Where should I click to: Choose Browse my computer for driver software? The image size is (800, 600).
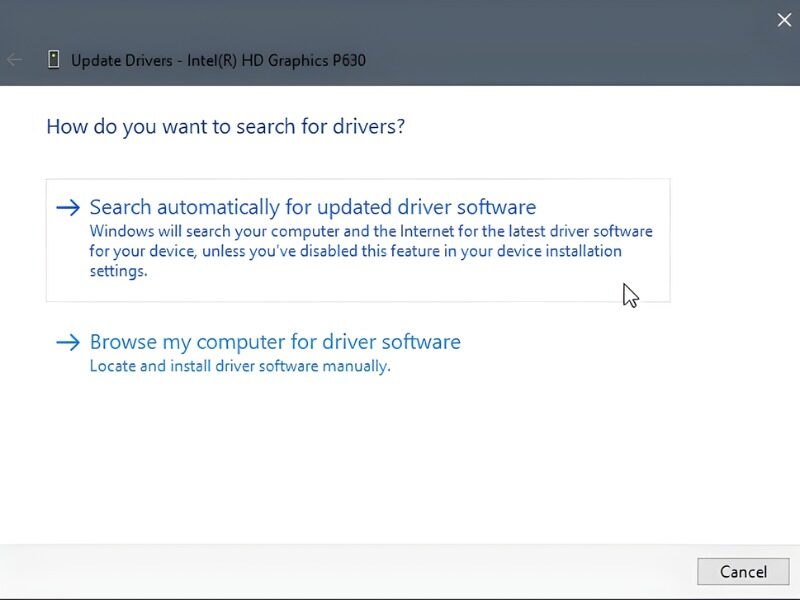click(275, 342)
